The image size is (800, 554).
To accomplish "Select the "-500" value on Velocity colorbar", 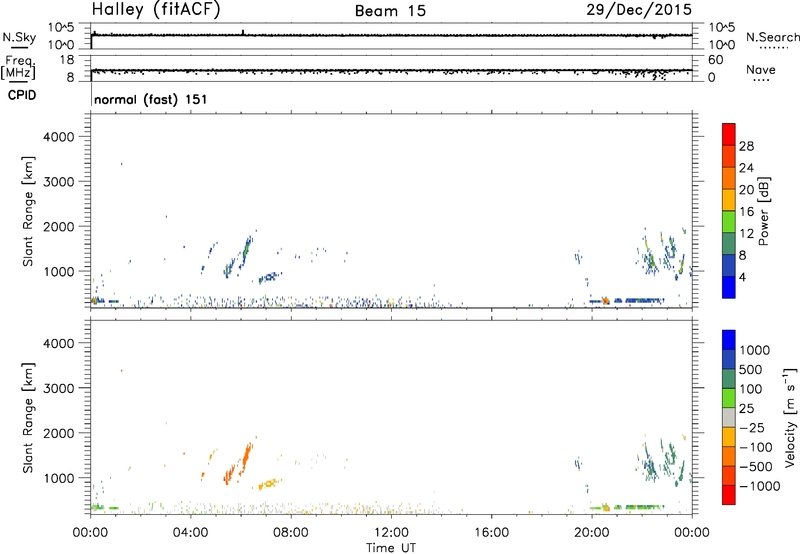I will click(x=756, y=467).
